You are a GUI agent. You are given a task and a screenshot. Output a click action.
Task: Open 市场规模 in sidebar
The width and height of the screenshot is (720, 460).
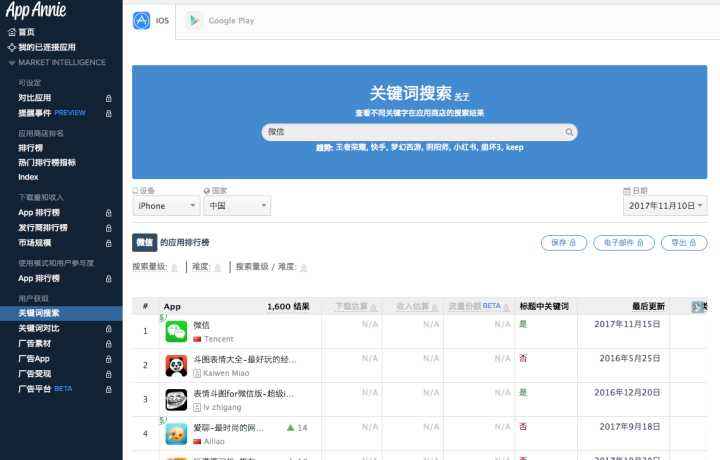[x=35, y=243]
